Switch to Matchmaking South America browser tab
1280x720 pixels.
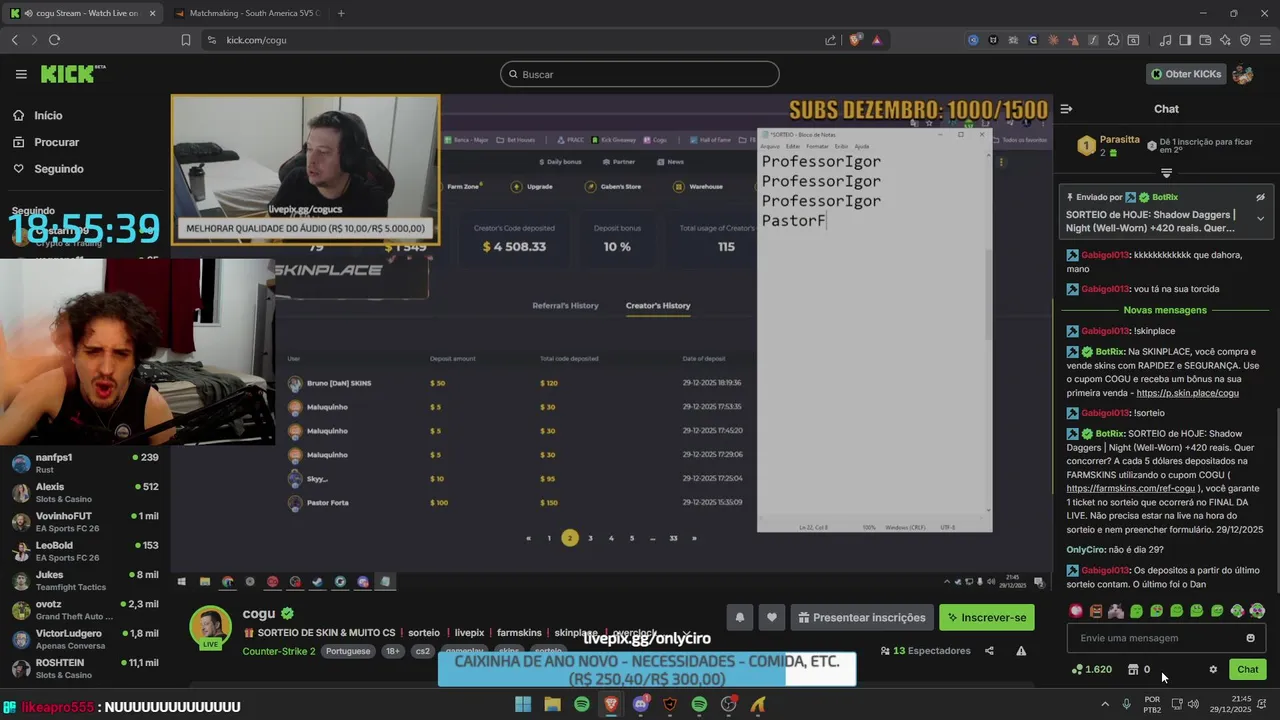pyautogui.click(x=246, y=13)
